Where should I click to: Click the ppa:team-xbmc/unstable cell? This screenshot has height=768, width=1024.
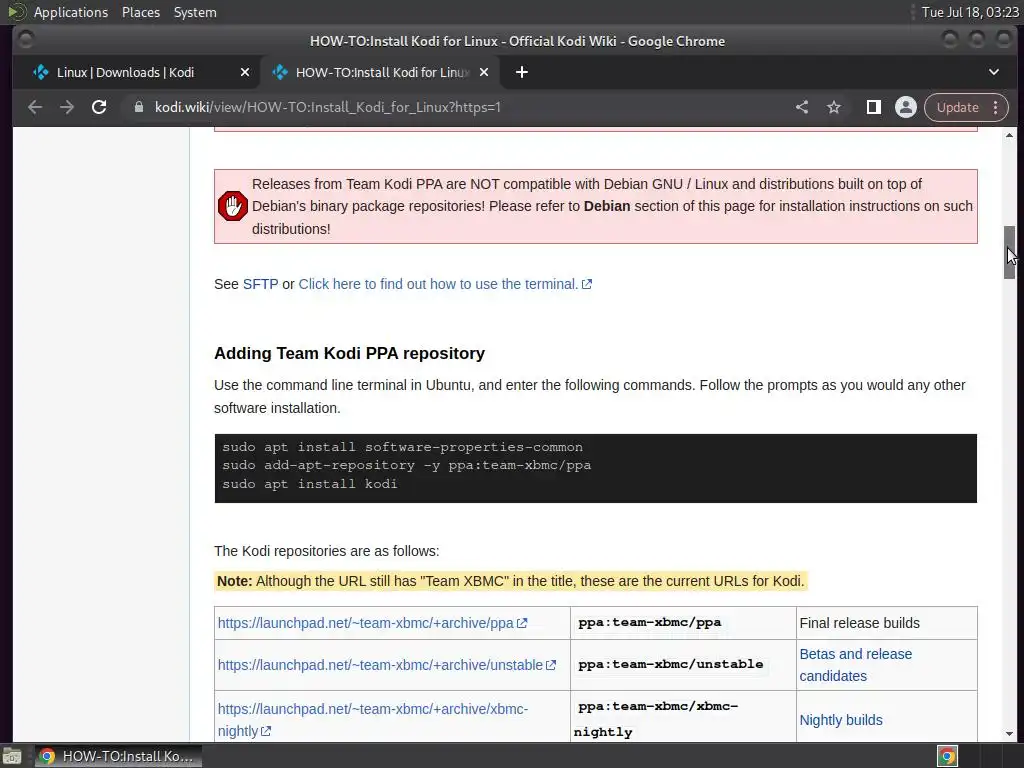(683, 665)
